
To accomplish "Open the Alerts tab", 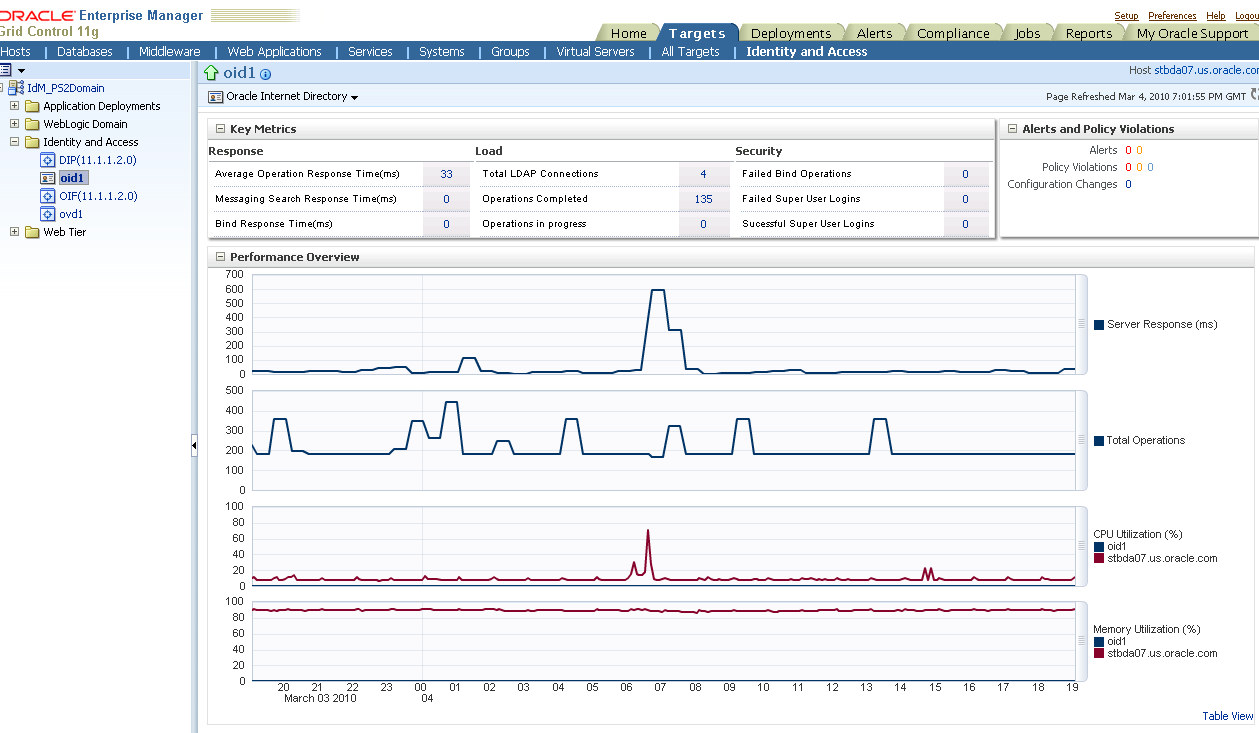I will (x=874, y=33).
